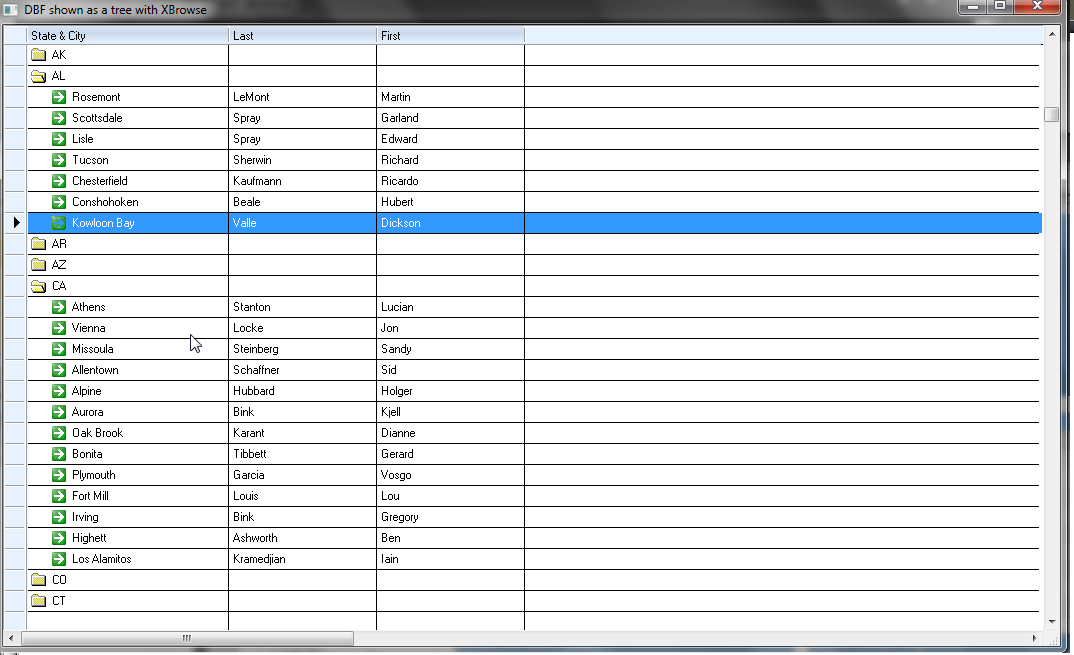Click the vertical scrollbar up arrow
The height and width of the screenshot is (655, 1074).
point(1051,33)
